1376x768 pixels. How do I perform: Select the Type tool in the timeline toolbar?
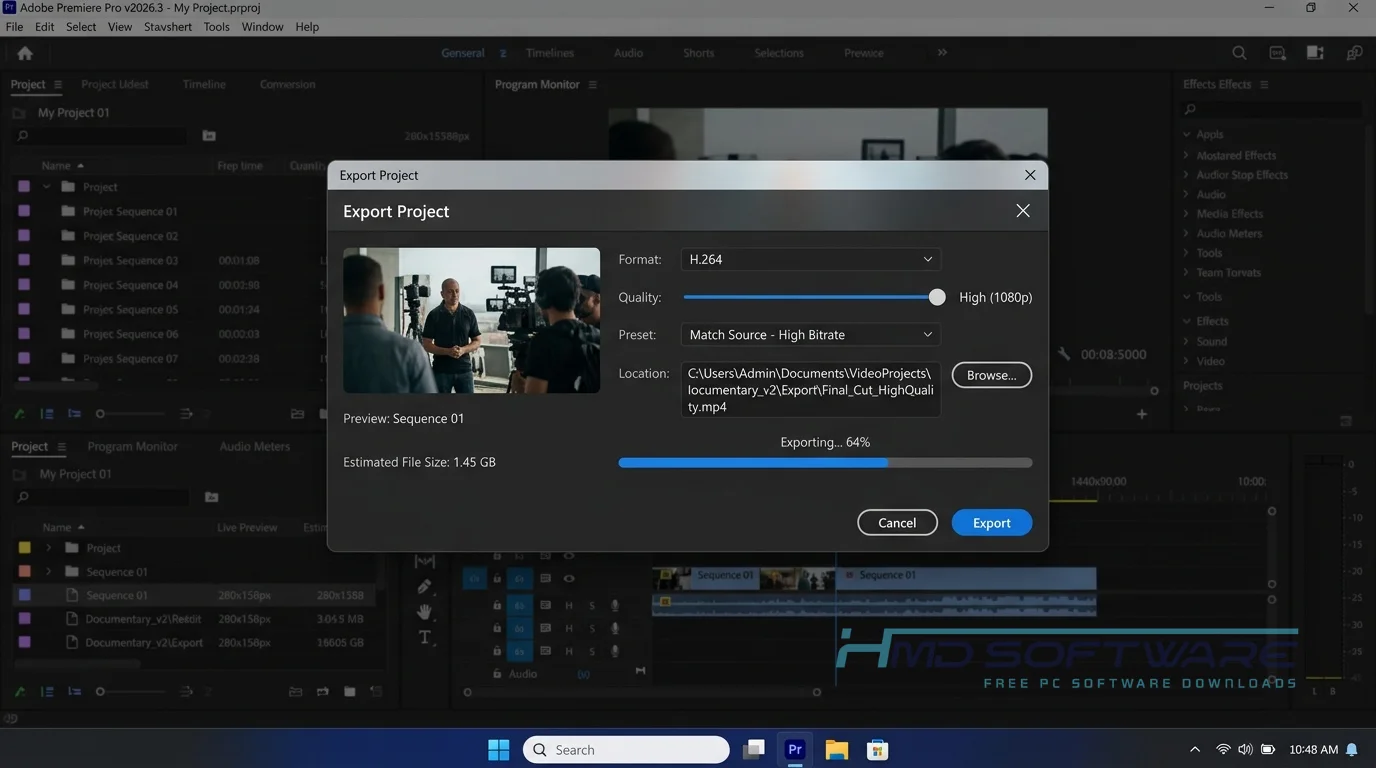[x=425, y=637]
